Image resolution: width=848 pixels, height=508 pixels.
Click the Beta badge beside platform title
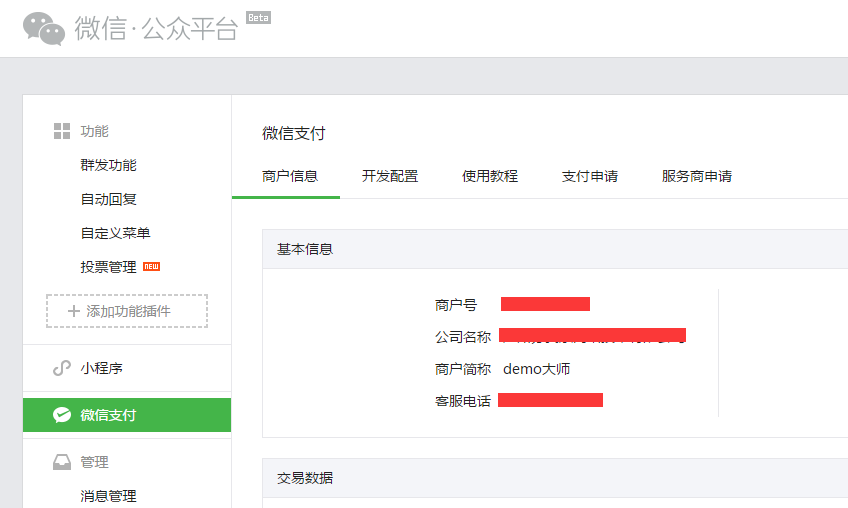pyautogui.click(x=259, y=18)
